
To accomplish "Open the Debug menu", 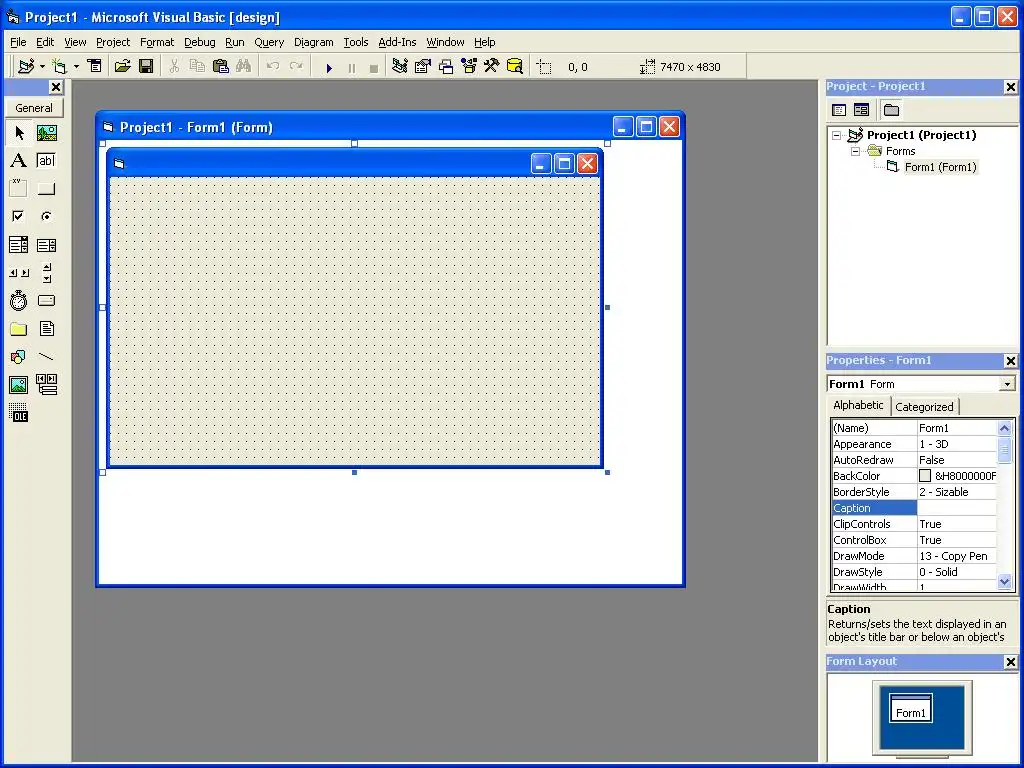I will coord(199,42).
